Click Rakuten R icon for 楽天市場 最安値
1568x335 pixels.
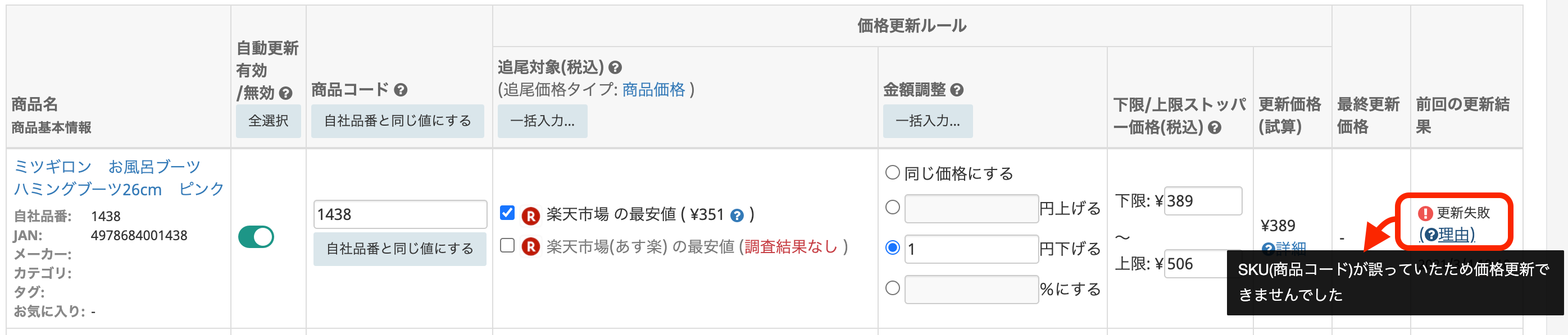tap(531, 215)
